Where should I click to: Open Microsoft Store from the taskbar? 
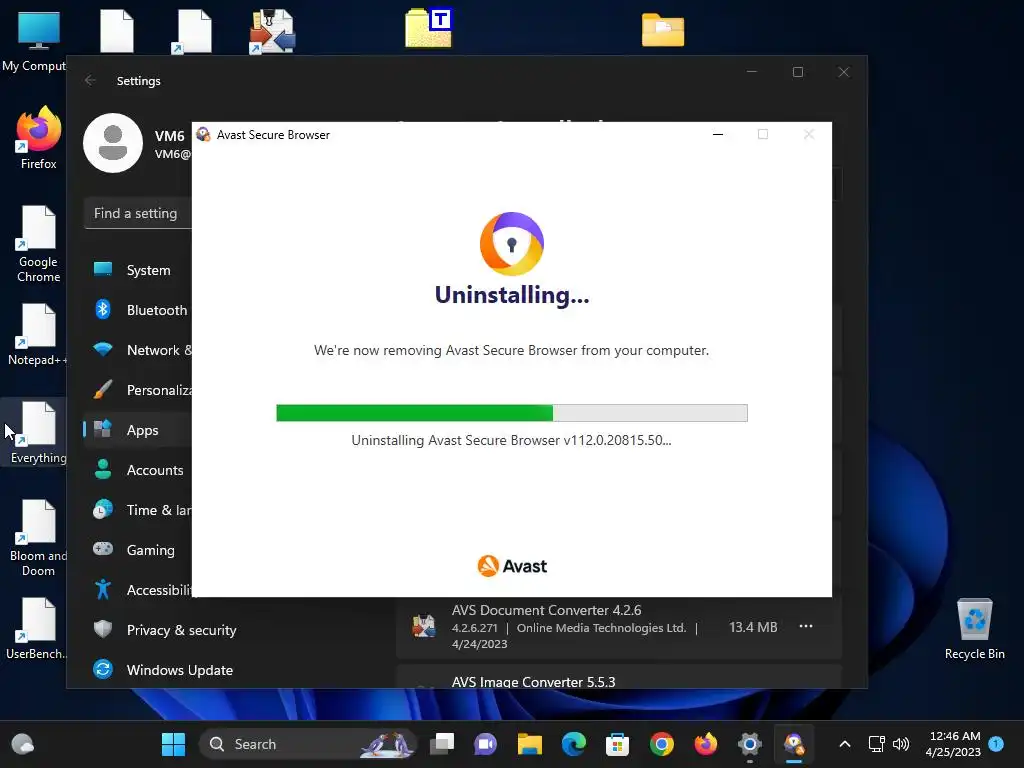(617, 744)
